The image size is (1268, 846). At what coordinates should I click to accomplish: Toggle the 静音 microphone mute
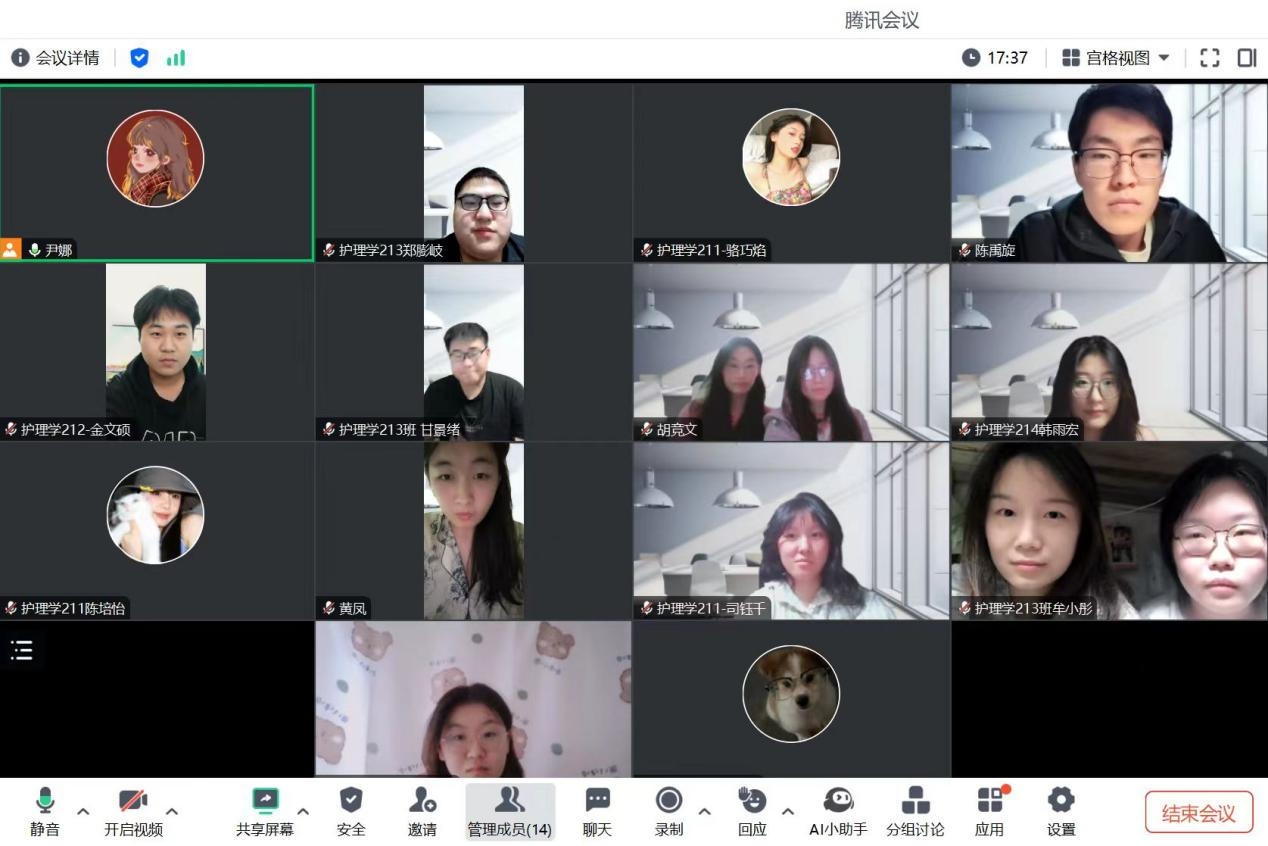(x=44, y=811)
